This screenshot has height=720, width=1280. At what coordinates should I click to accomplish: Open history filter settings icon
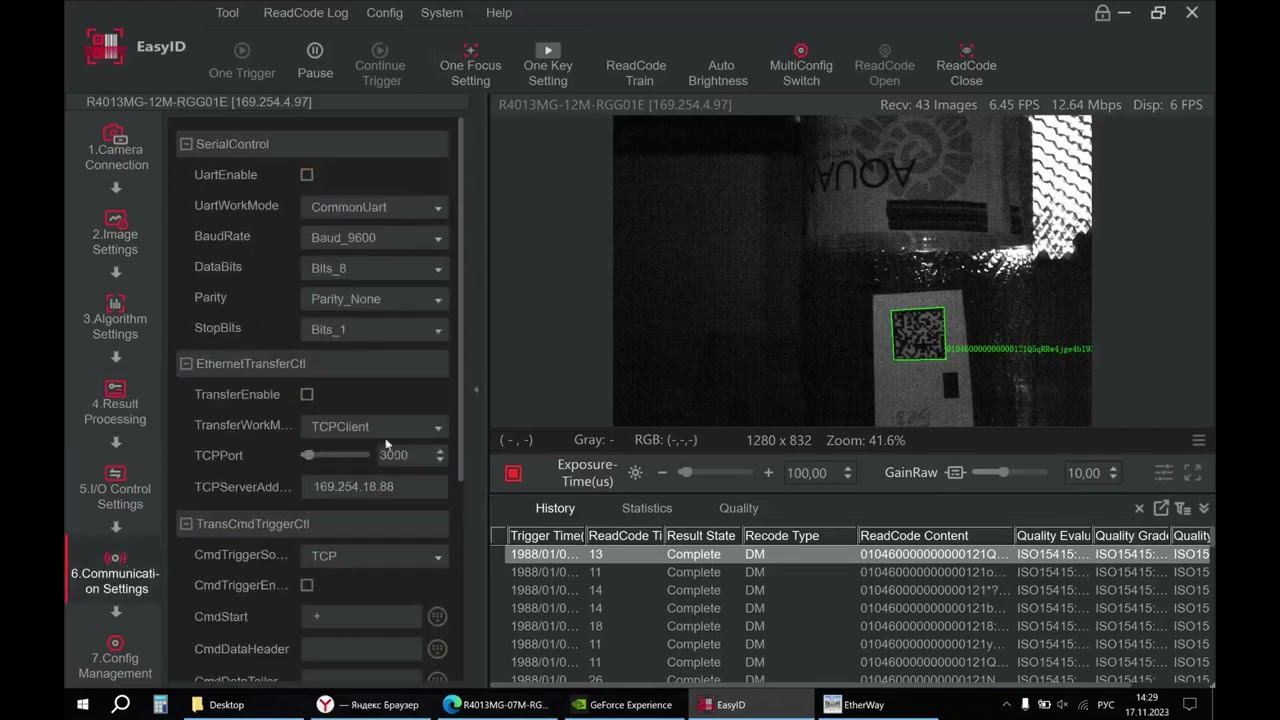(x=1183, y=508)
